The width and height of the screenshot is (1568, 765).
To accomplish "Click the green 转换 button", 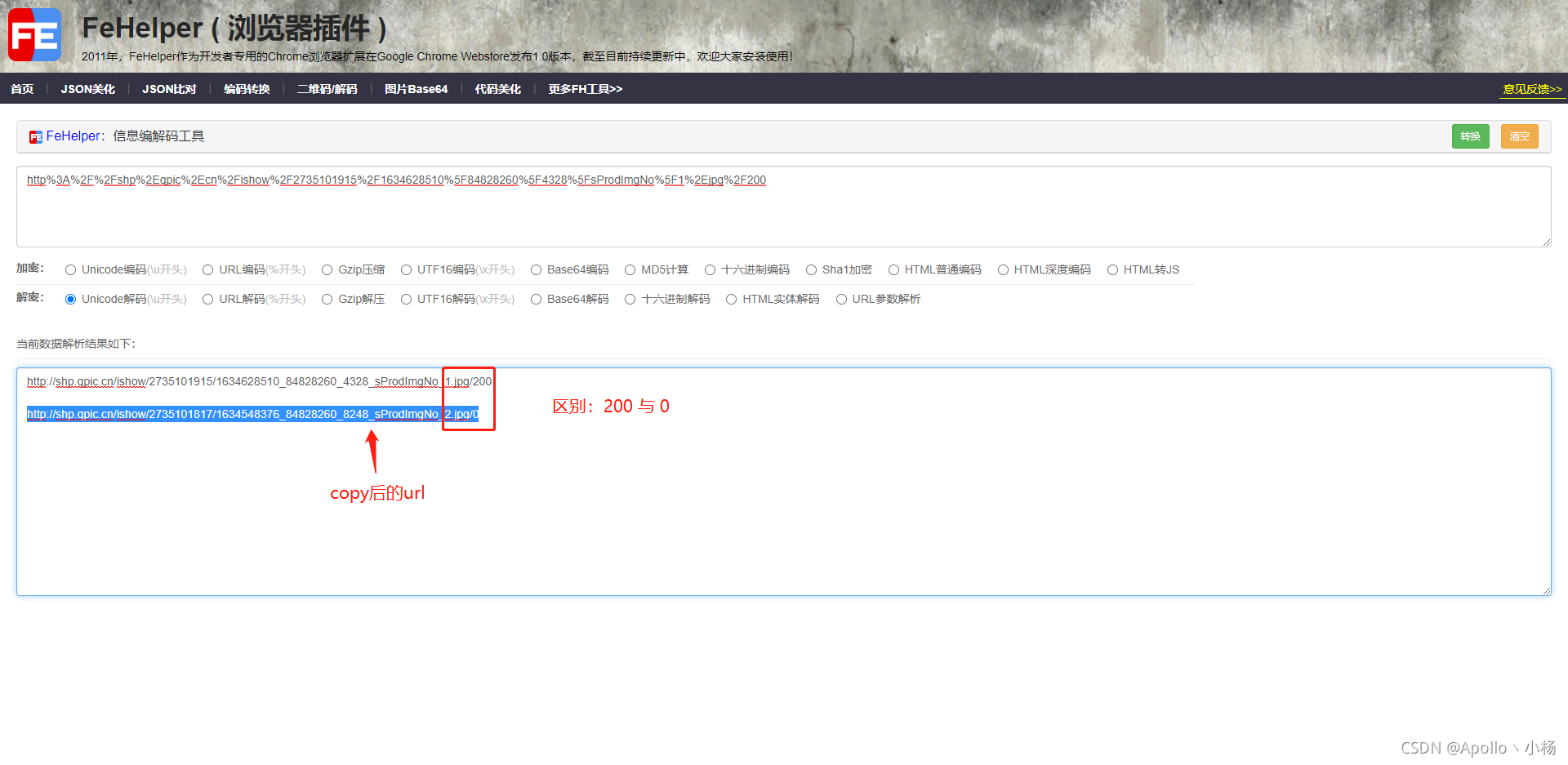I will (1471, 136).
